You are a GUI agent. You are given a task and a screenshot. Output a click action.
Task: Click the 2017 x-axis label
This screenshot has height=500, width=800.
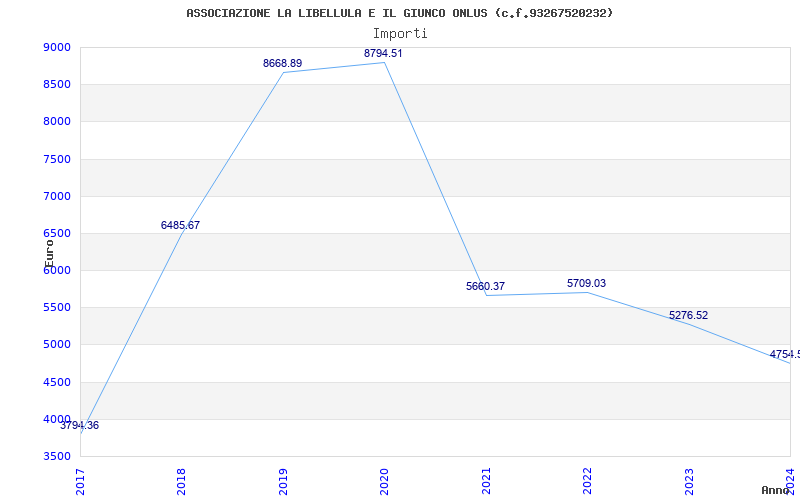pos(80,481)
